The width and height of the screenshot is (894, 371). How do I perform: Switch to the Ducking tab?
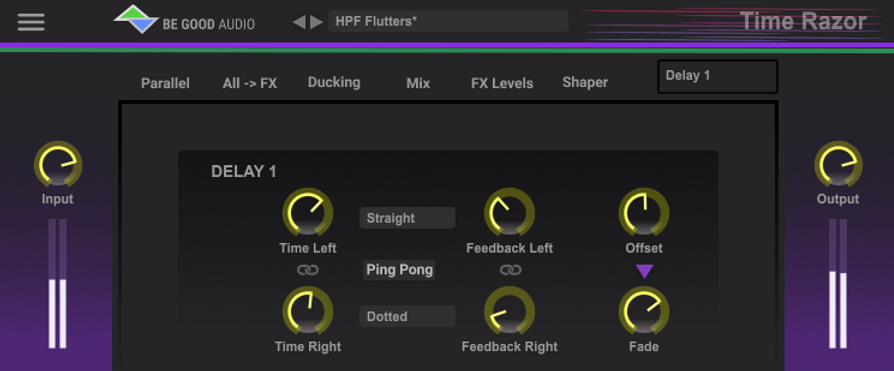[x=334, y=82]
